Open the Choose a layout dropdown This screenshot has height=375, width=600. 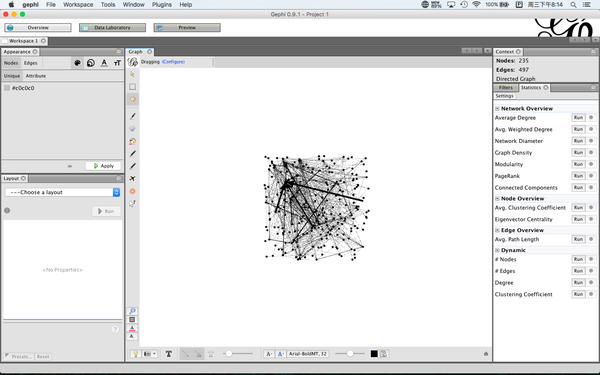click(x=63, y=192)
